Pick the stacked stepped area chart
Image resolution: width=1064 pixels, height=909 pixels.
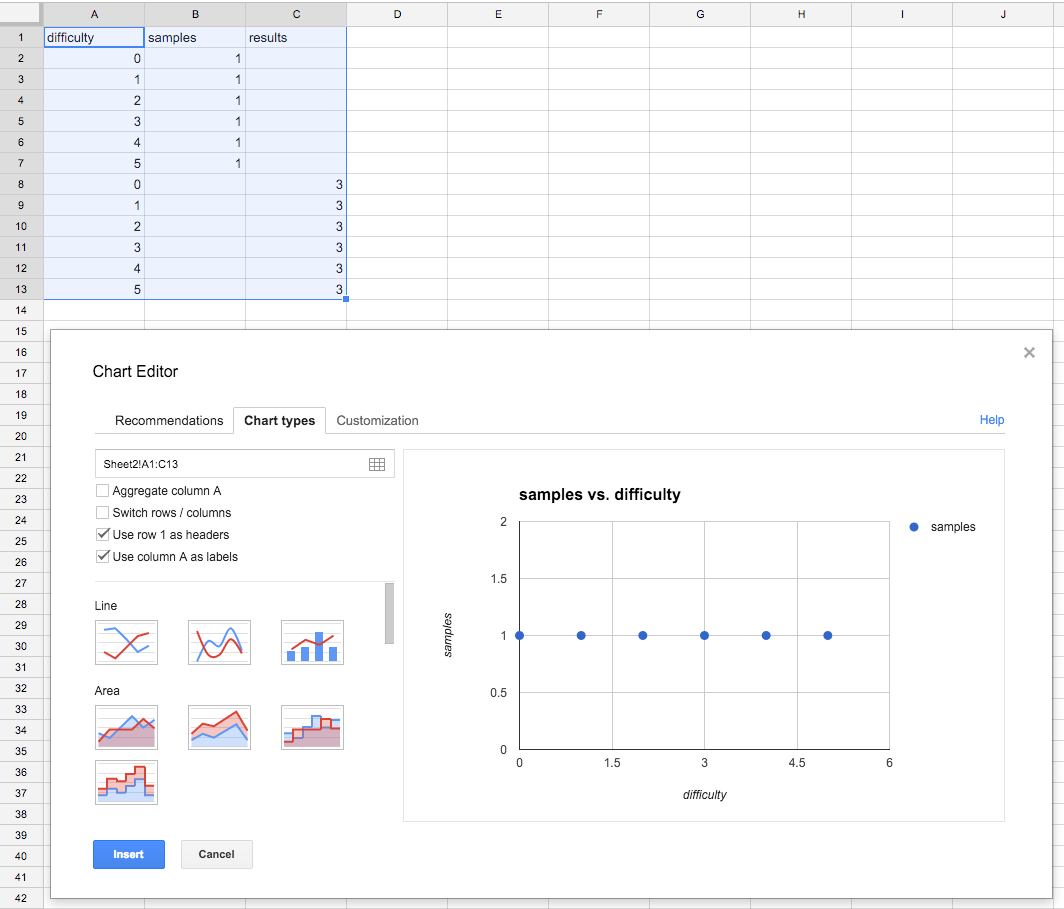point(126,782)
